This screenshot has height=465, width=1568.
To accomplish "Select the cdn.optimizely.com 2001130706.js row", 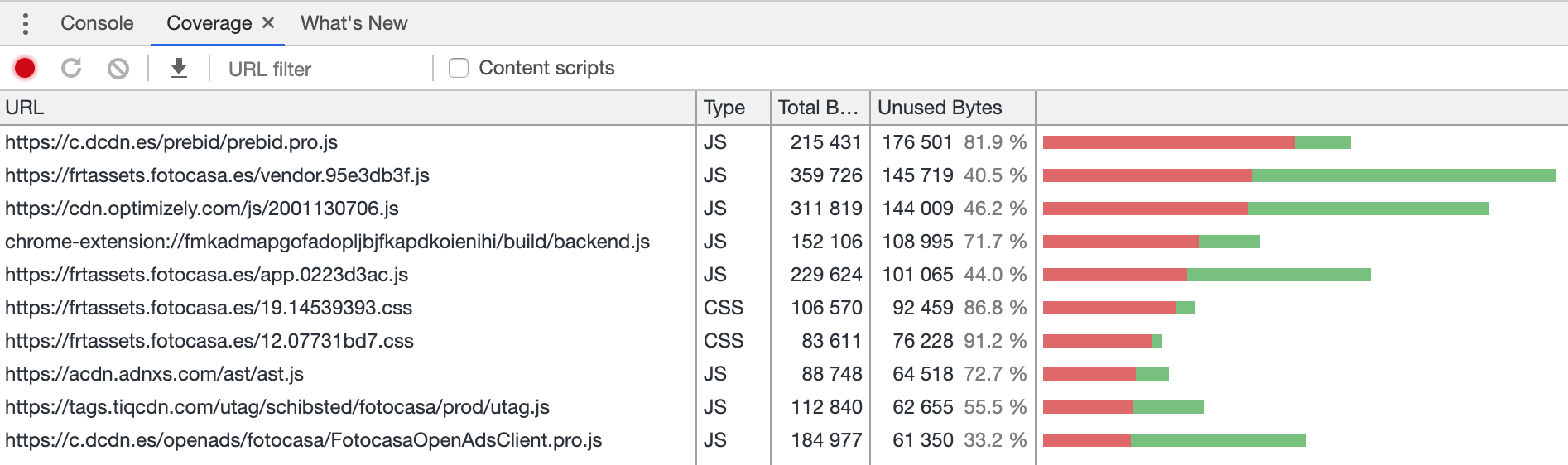I will 202,209.
